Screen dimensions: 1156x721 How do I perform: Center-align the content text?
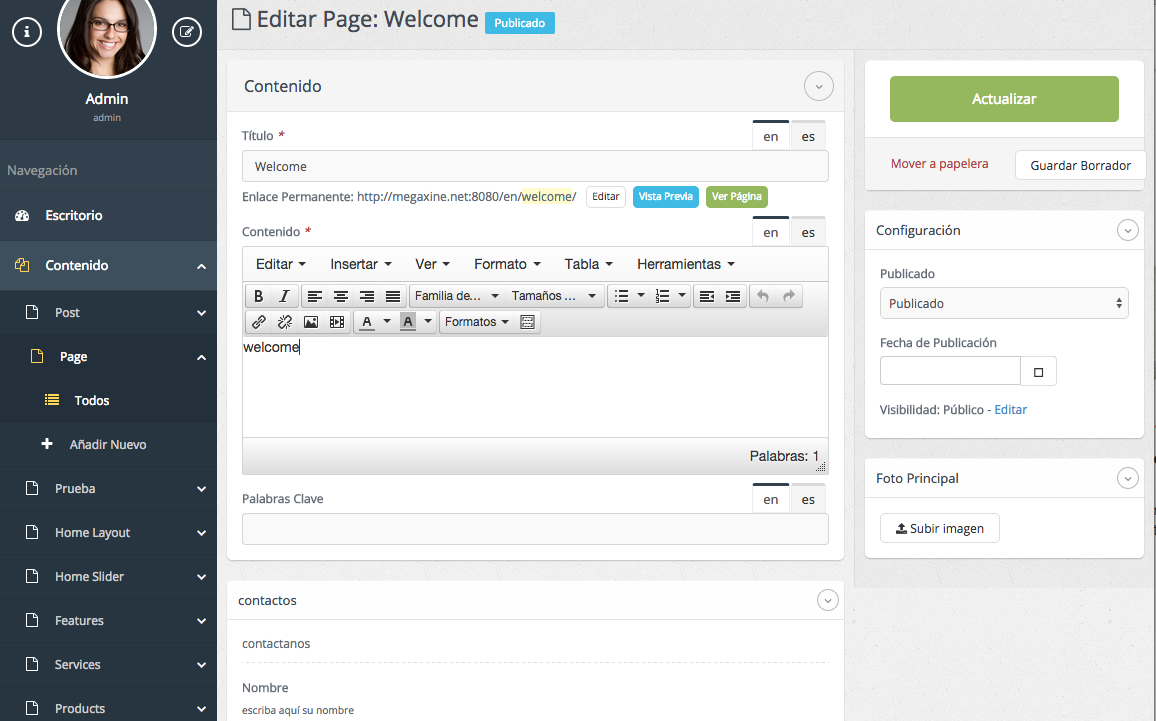pos(341,296)
